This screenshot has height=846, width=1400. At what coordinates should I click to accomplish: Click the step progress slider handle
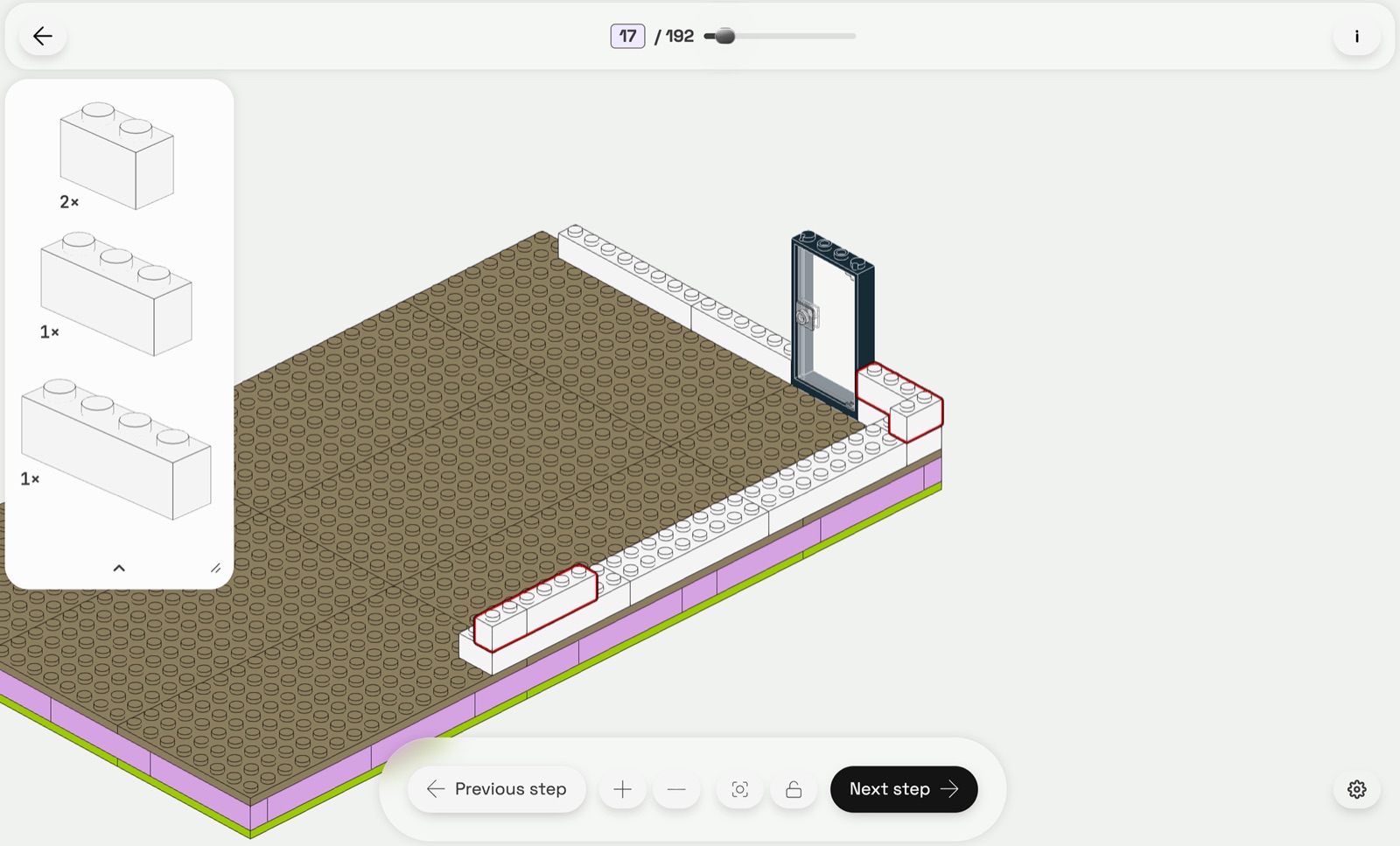click(724, 36)
